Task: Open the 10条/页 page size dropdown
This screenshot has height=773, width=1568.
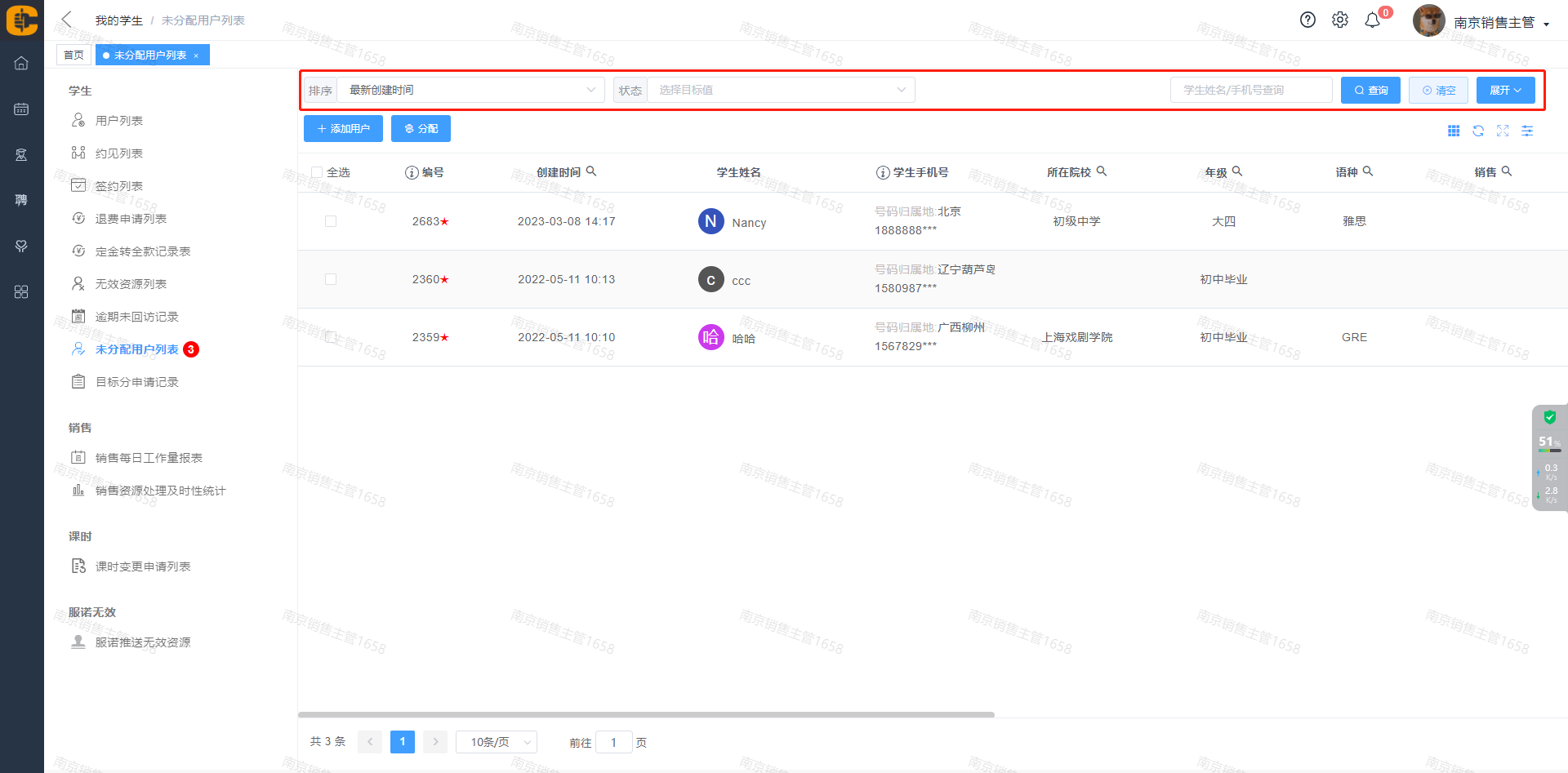Action: tap(497, 742)
